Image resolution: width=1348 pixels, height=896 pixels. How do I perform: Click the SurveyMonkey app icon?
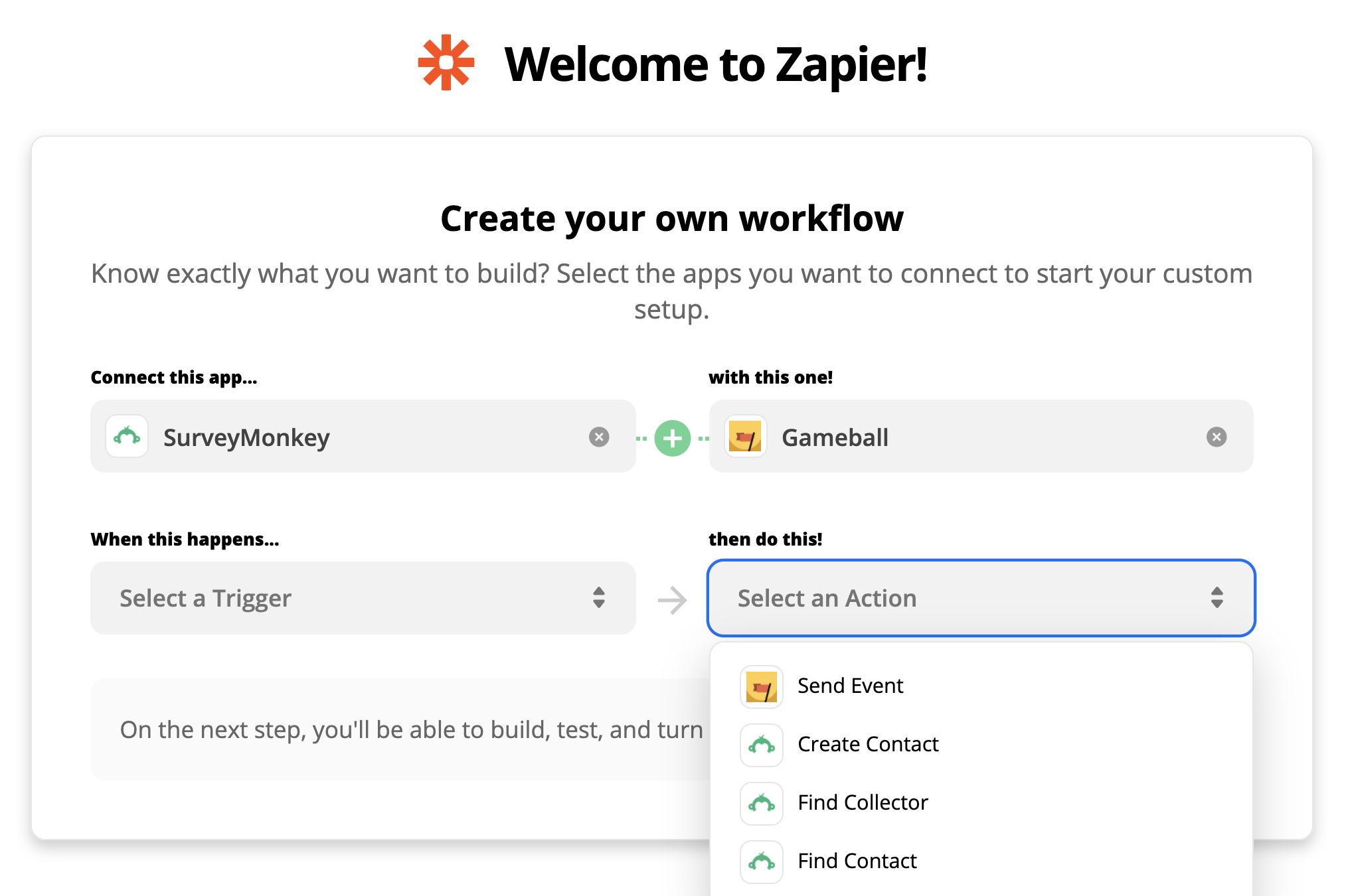[x=127, y=437]
